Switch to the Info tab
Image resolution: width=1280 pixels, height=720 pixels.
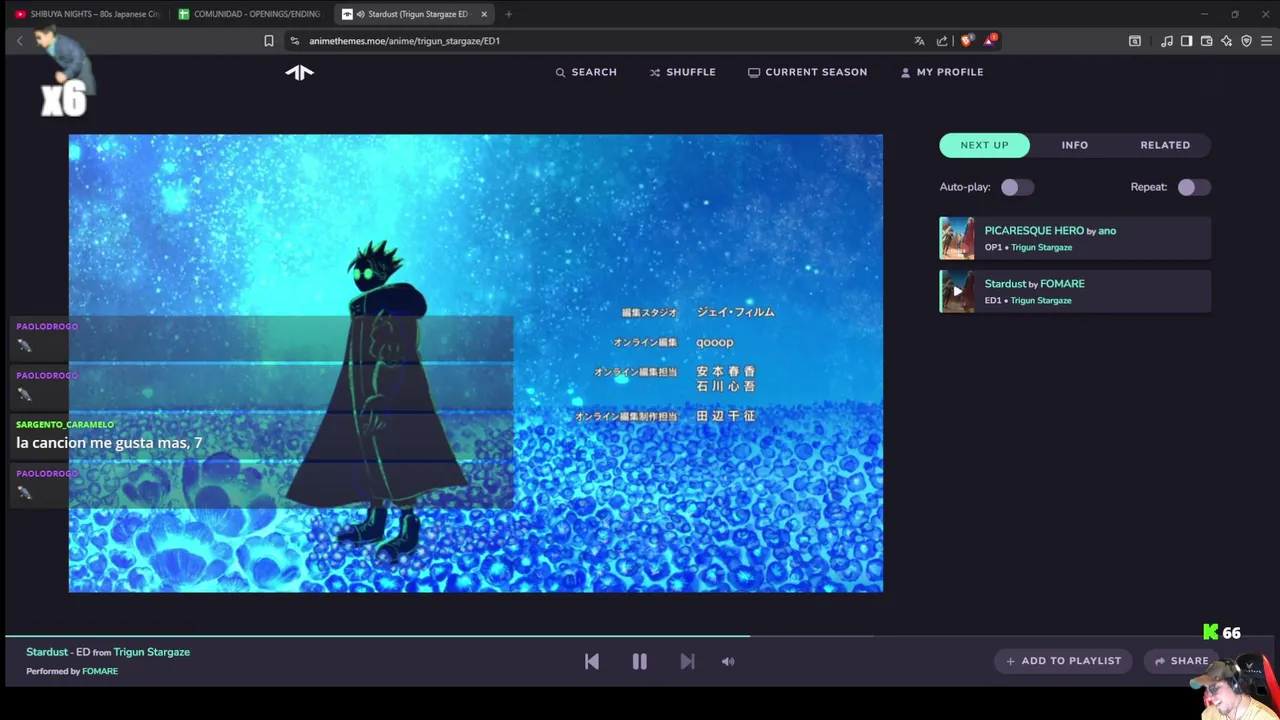tap(1075, 145)
